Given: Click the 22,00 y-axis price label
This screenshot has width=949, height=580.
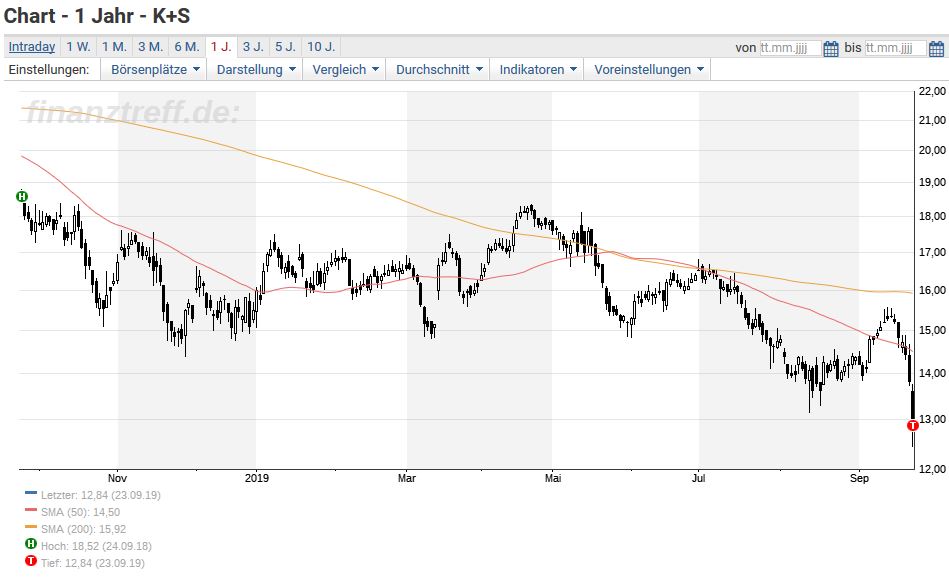Looking at the screenshot, I should tap(932, 91).
